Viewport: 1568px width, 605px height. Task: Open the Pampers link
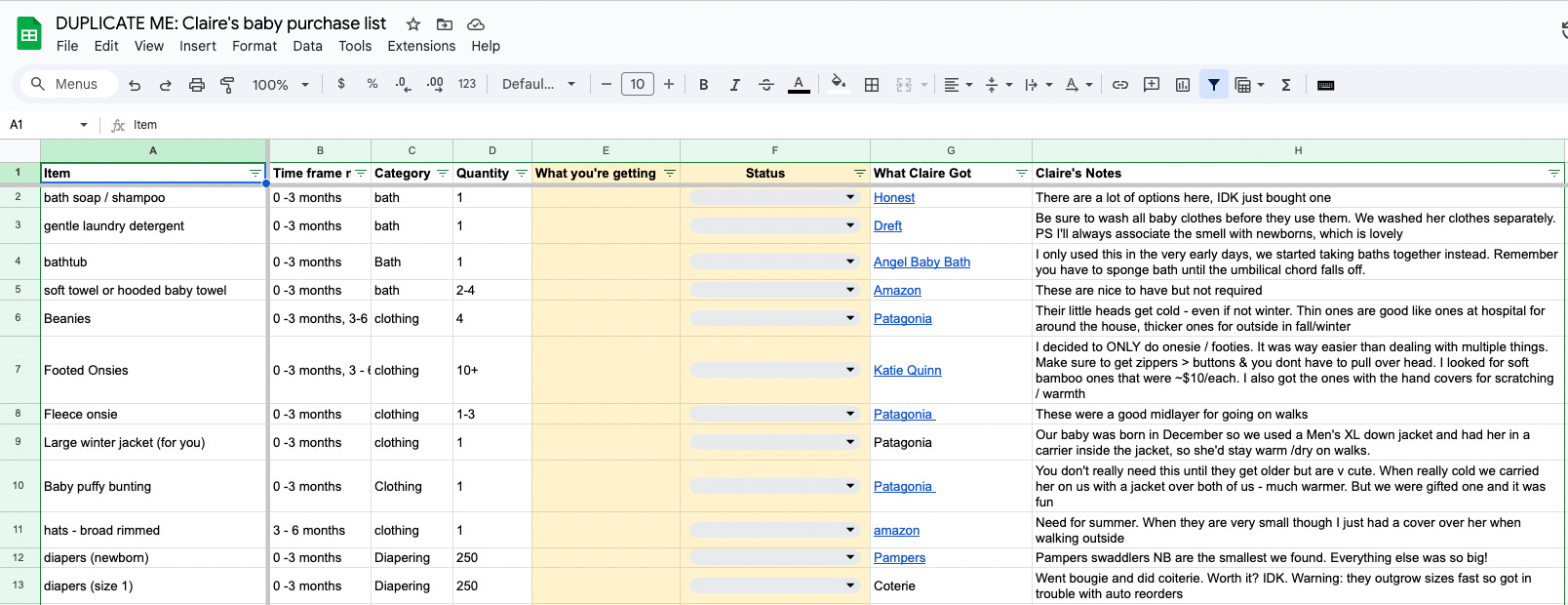[899, 557]
